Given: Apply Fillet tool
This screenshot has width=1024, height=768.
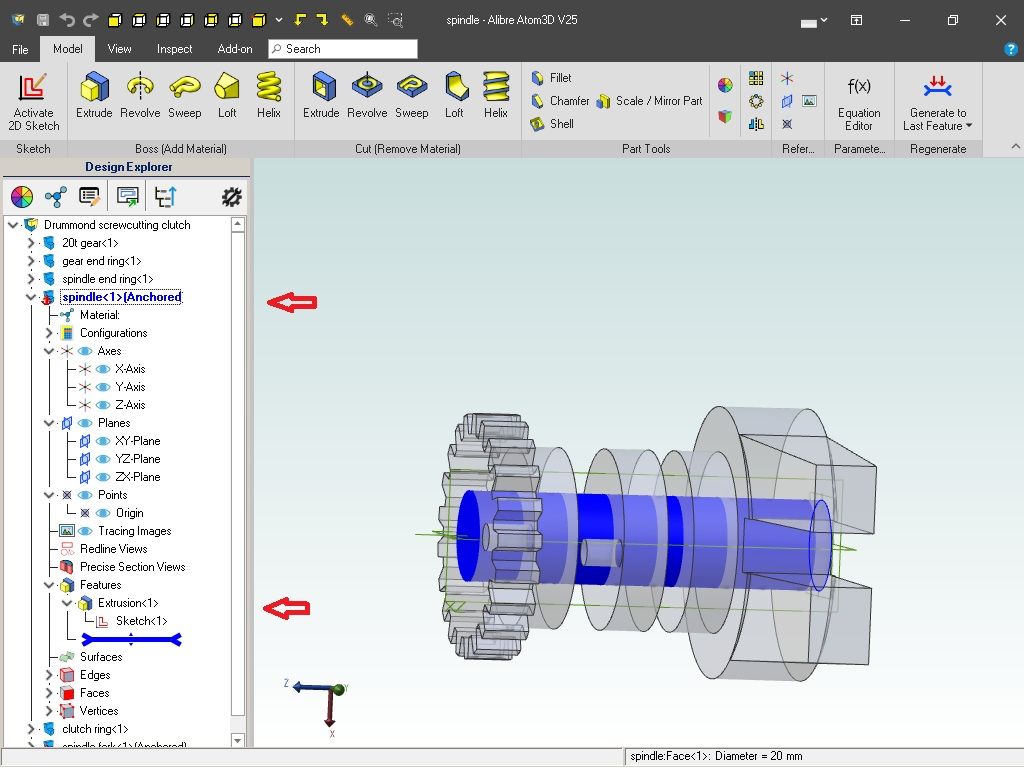Looking at the screenshot, I should click(551, 78).
